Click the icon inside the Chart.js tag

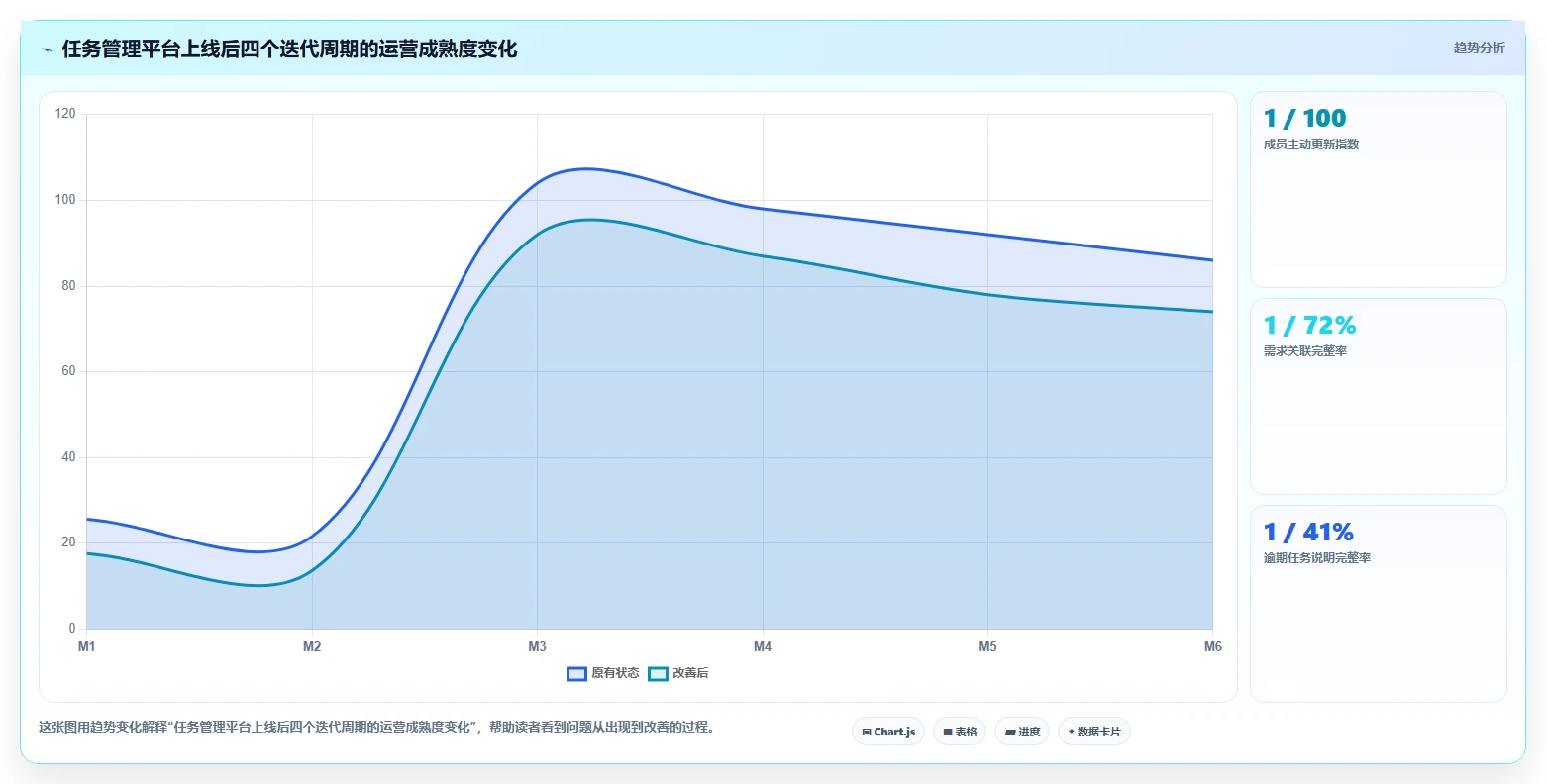[x=867, y=733]
